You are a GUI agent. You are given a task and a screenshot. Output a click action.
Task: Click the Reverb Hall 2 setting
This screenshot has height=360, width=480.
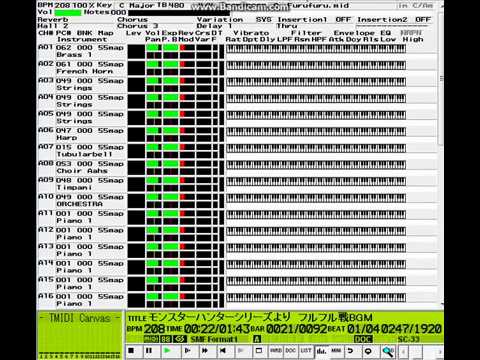click(x=53, y=26)
